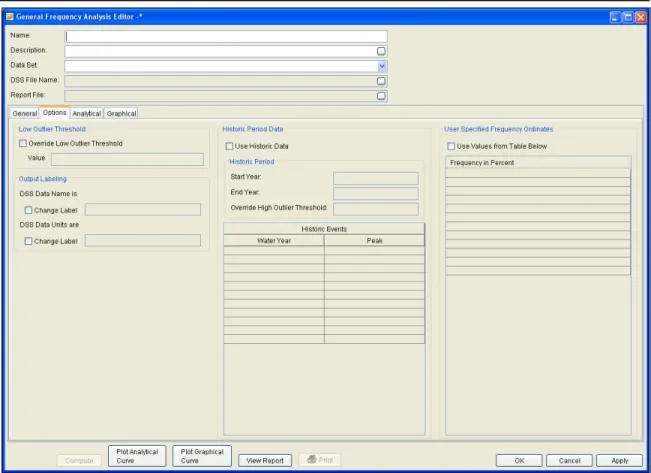
Task: Click the Start Year field
Action: pyautogui.click(x=376, y=178)
